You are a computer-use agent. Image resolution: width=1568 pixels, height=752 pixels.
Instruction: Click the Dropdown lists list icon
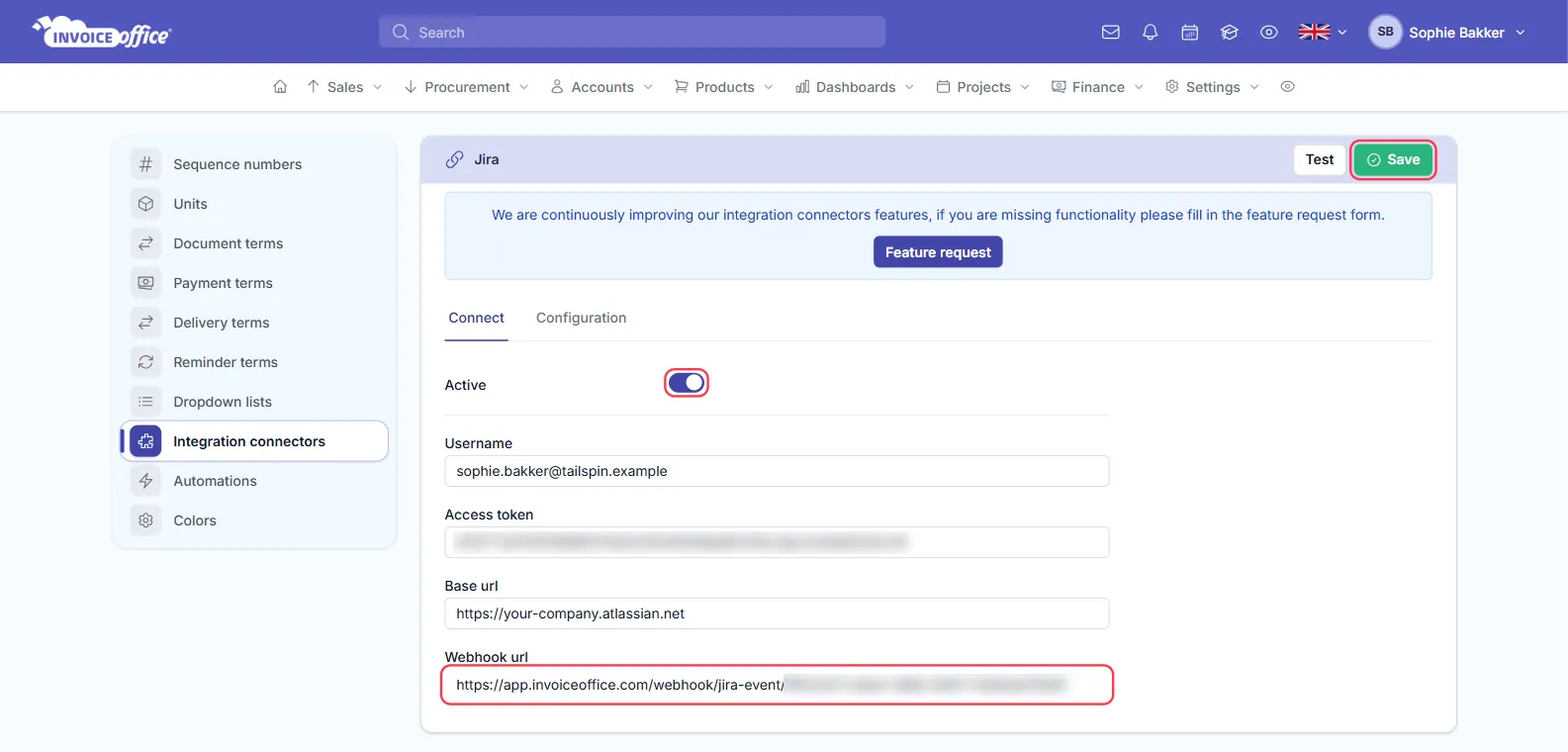145,402
